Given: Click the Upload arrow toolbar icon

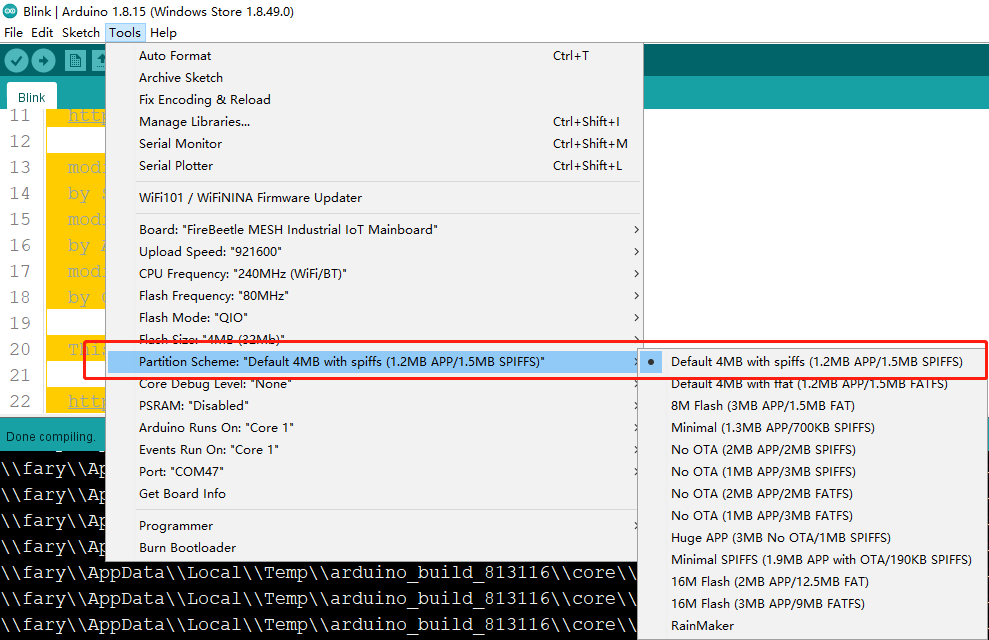Looking at the screenshot, I should (x=43, y=61).
